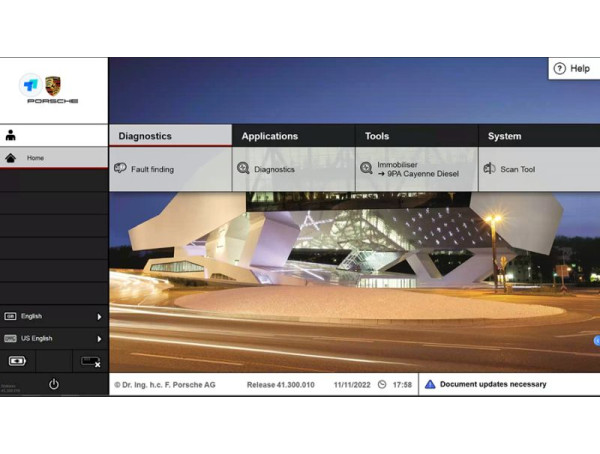This screenshot has width=600, height=454.
Task: Click the battery status icon
Action: (x=18, y=361)
